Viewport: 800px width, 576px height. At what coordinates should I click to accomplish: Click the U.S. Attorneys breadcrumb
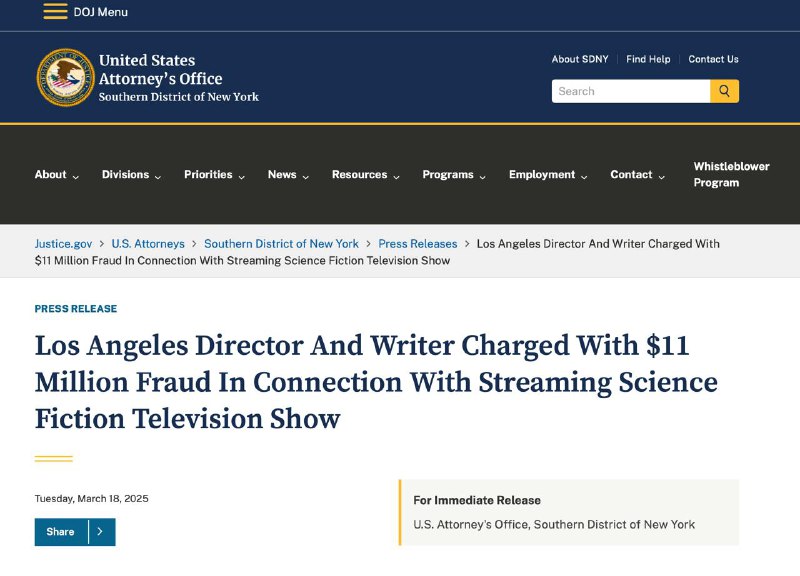pyautogui.click(x=148, y=243)
